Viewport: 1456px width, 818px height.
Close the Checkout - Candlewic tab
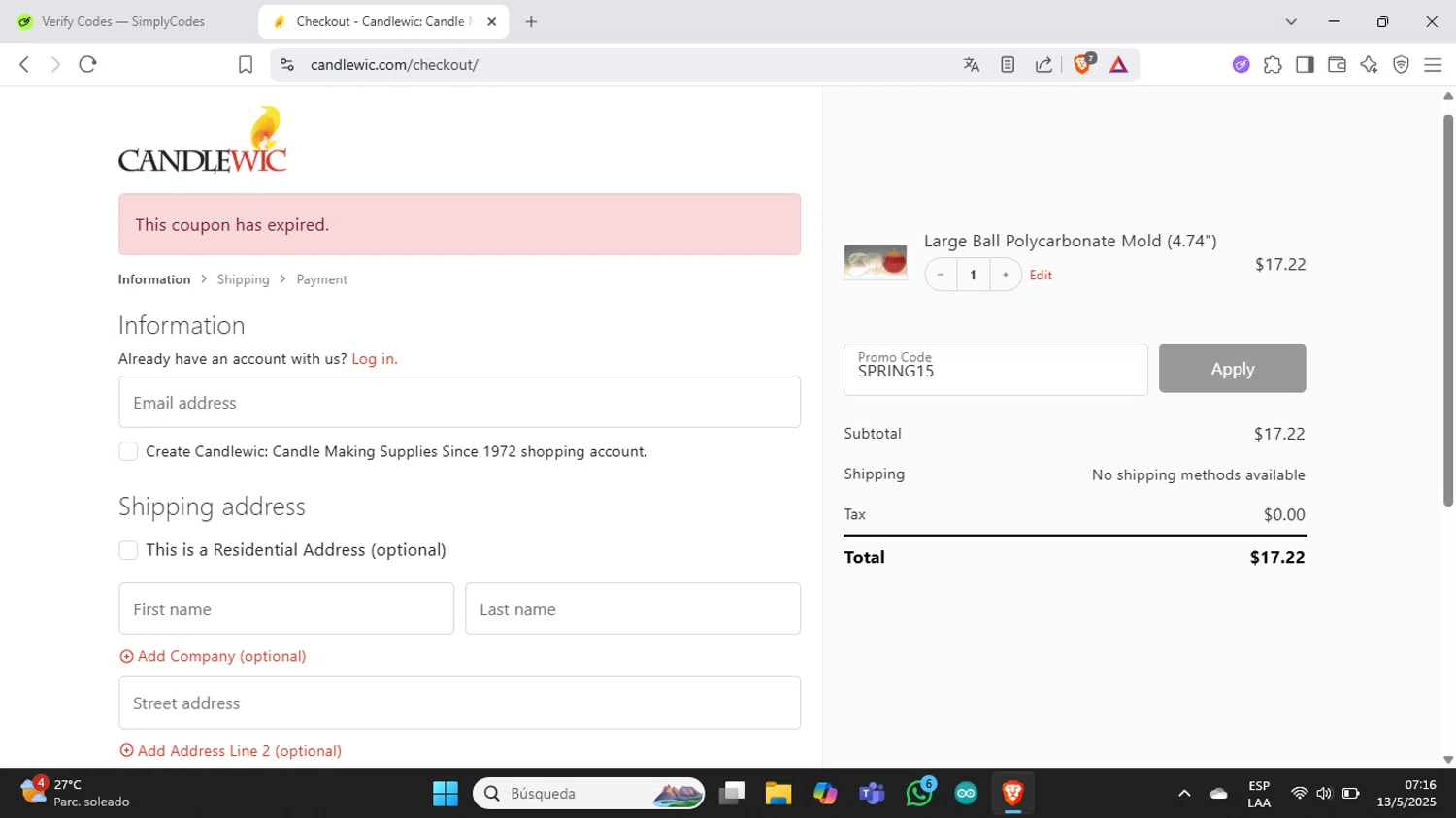click(491, 21)
